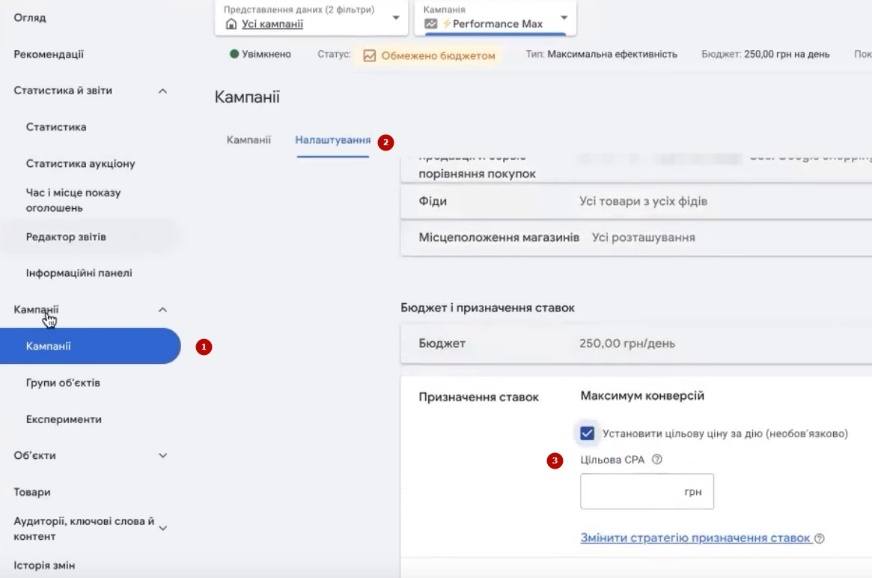This screenshot has width=872, height=578.
Task: Click the Обмежено бюджетом status chart icon
Action: (x=369, y=55)
